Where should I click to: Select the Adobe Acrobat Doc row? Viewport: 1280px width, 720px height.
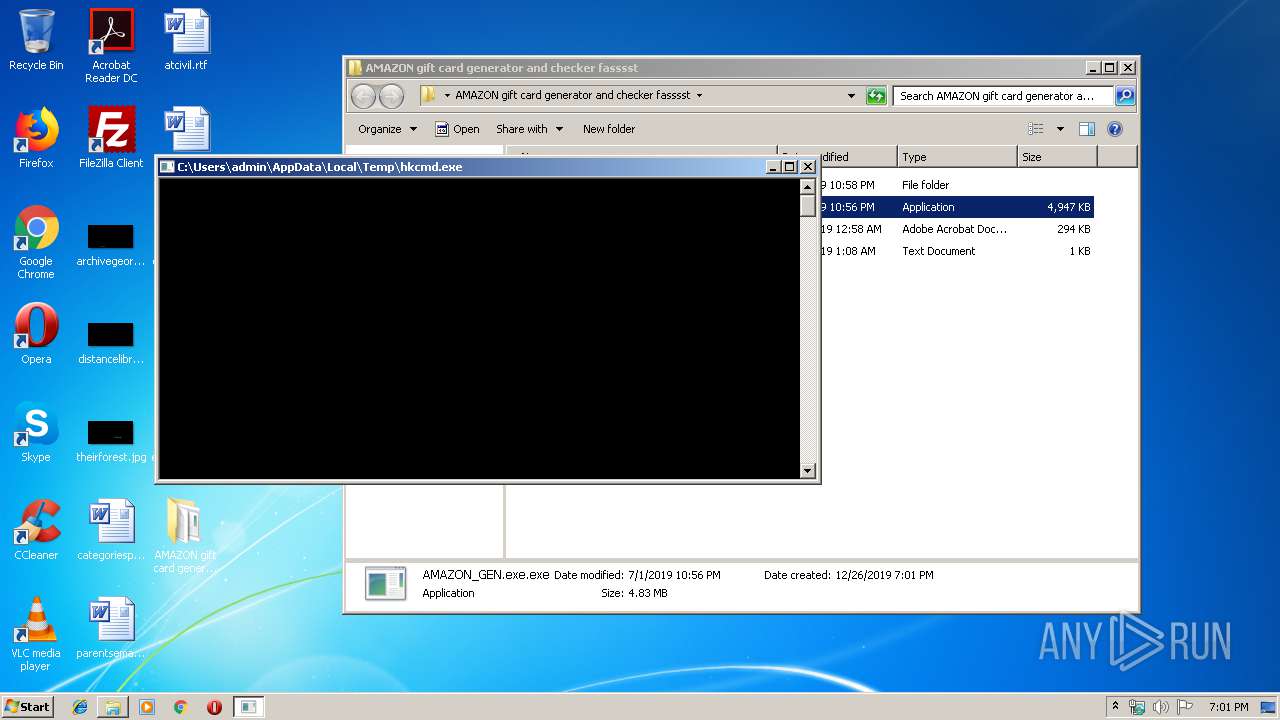click(x=955, y=229)
